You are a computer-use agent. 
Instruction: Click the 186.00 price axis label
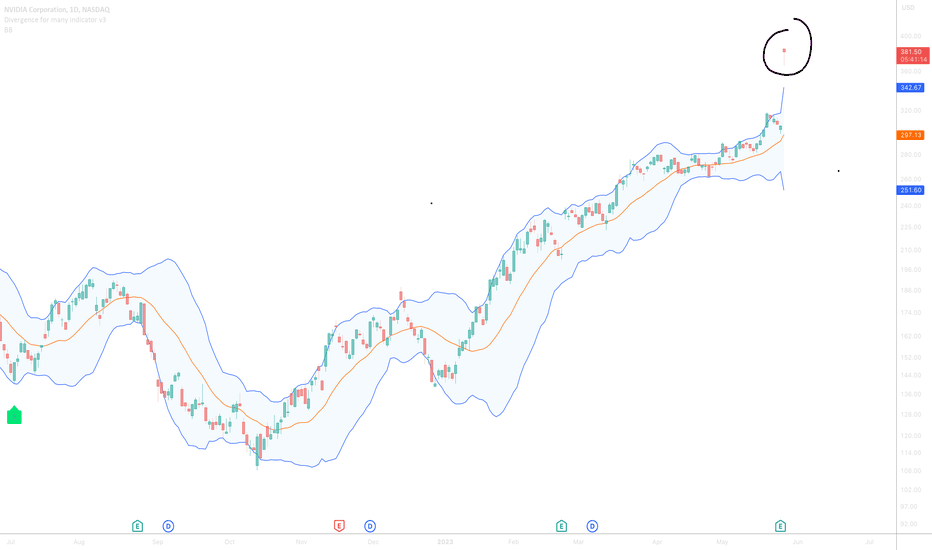pyautogui.click(x=910, y=290)
